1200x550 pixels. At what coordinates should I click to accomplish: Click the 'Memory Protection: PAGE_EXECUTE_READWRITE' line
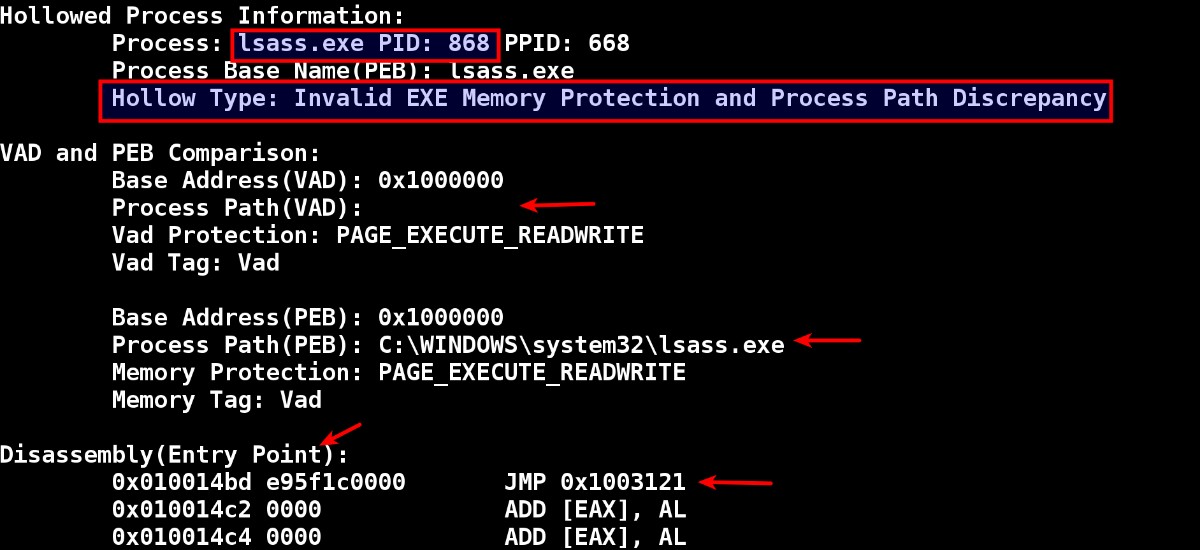398,372
